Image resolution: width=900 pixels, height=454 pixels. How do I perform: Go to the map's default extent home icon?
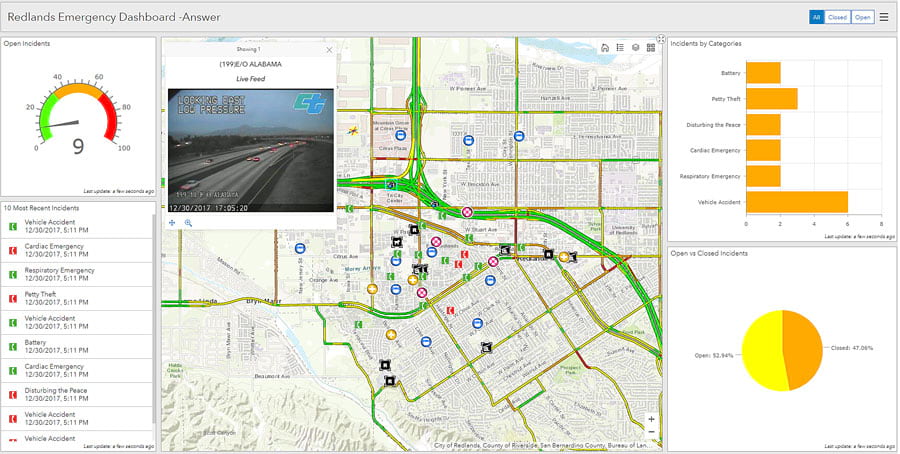(604, 48)
